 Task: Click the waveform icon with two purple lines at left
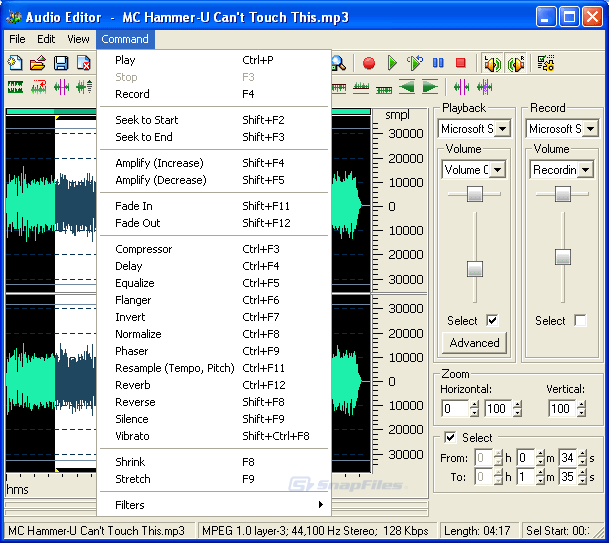pyautogui.click(x=61, y=87)
